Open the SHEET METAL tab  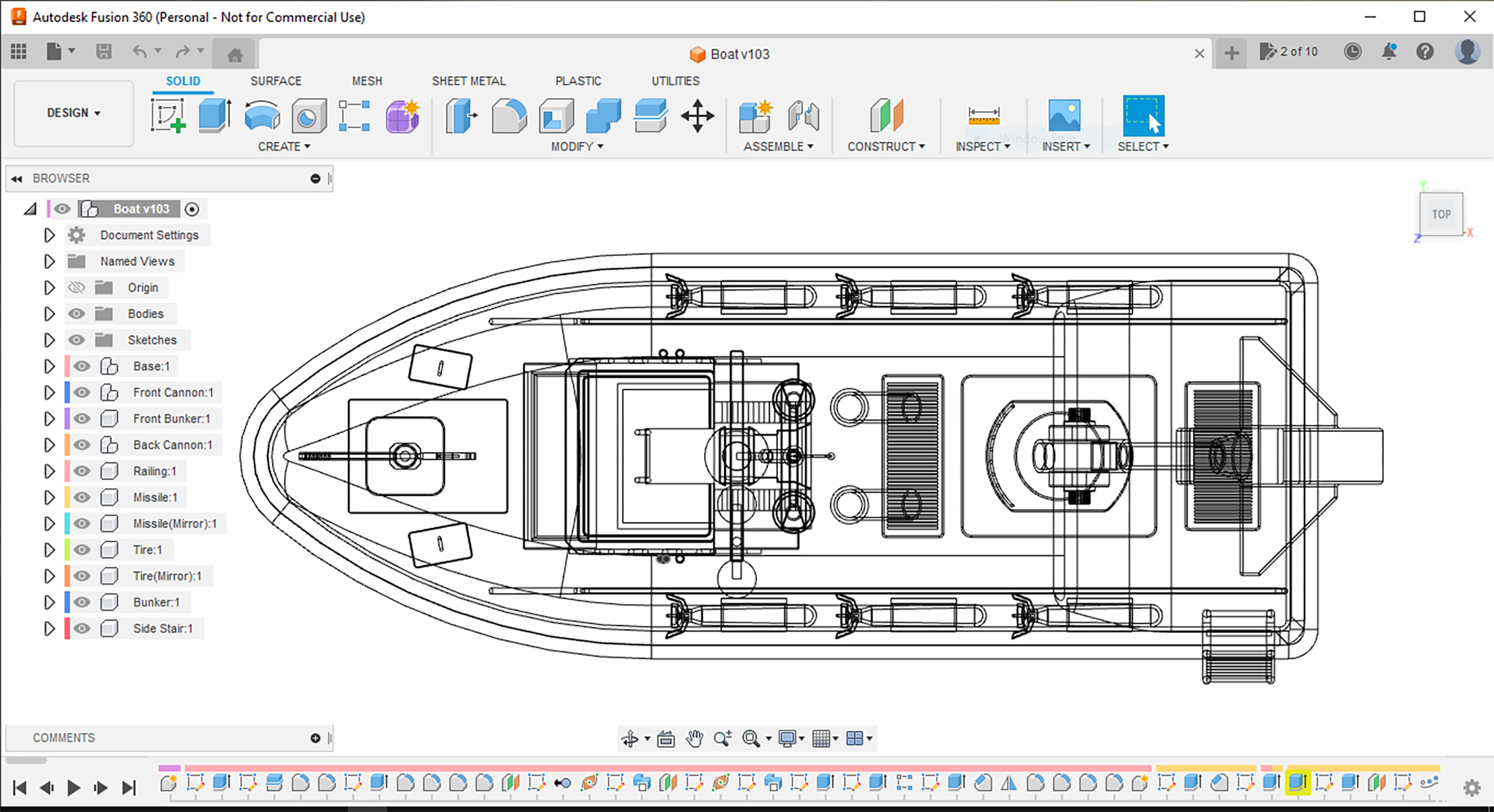(468, 81)
